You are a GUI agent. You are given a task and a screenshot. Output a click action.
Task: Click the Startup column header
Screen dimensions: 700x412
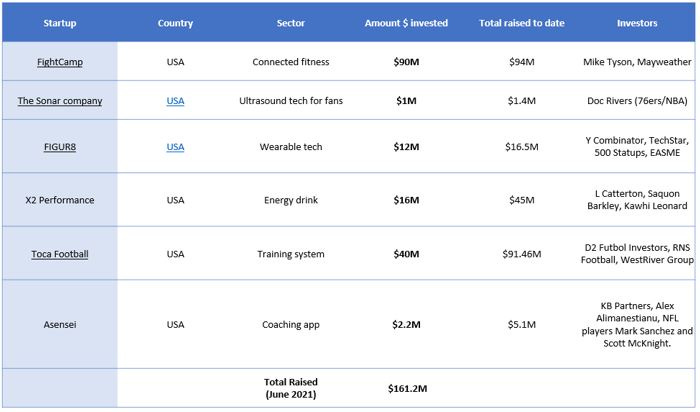tap(60, 23)
